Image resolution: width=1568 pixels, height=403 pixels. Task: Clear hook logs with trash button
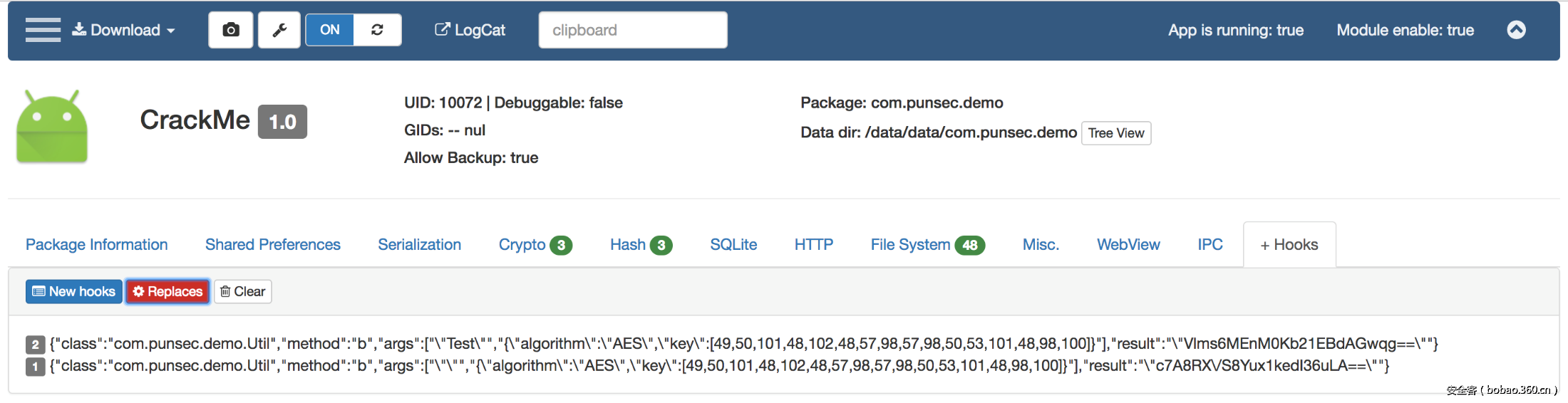pos(242,291)
